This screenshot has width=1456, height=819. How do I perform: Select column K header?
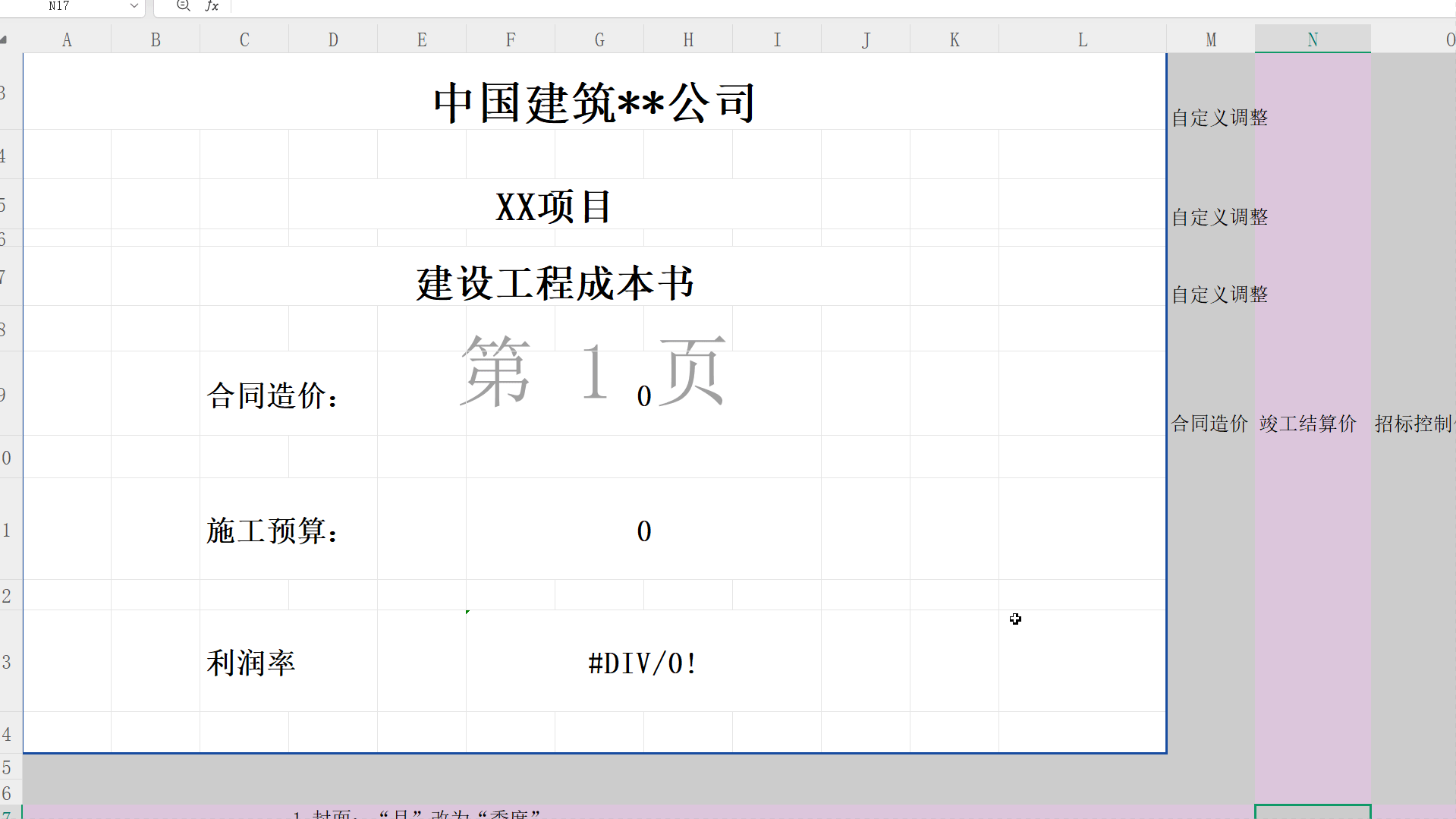tap(954, 39)
